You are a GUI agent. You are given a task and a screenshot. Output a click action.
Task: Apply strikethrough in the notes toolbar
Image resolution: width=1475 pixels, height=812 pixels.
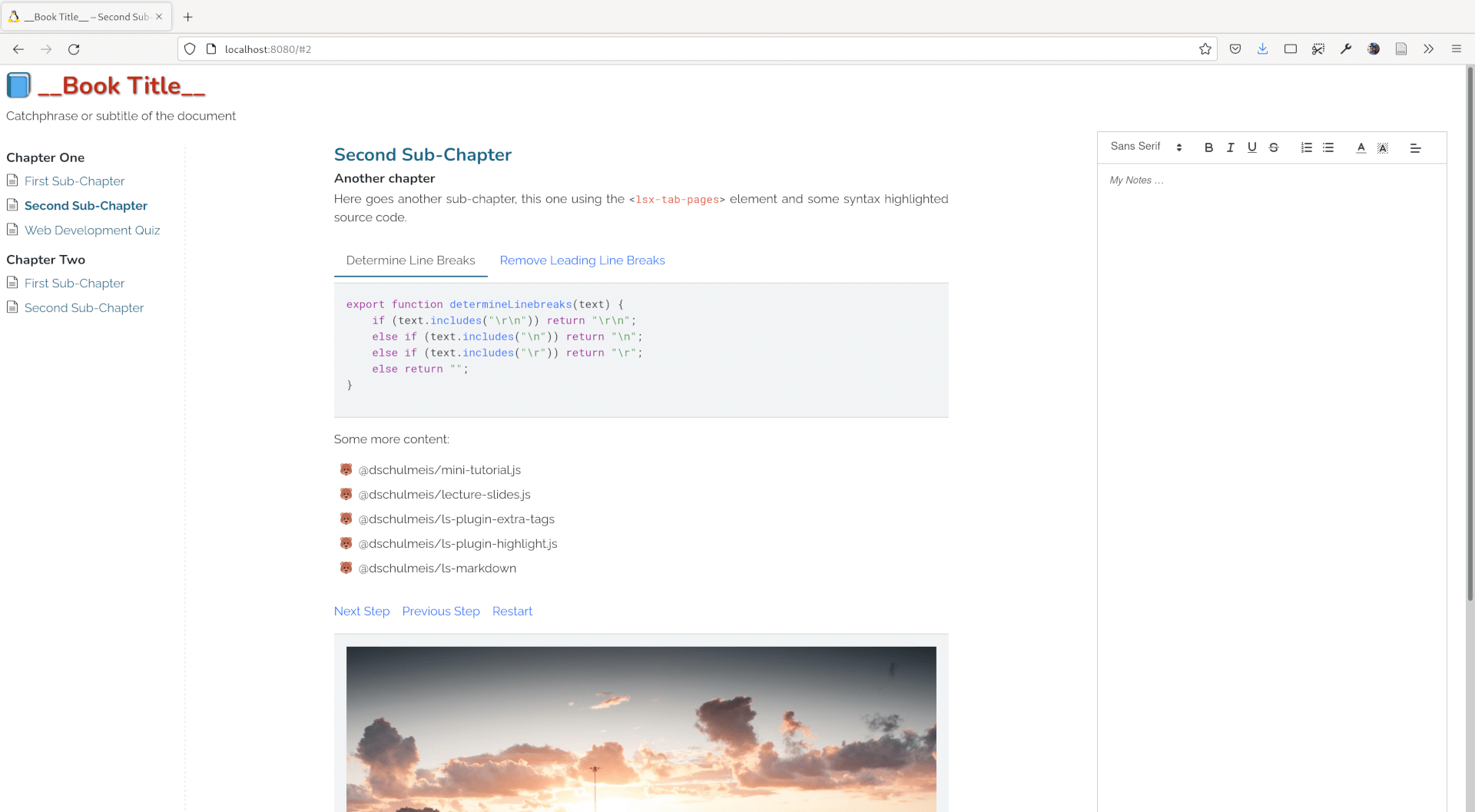point(1273,147)
